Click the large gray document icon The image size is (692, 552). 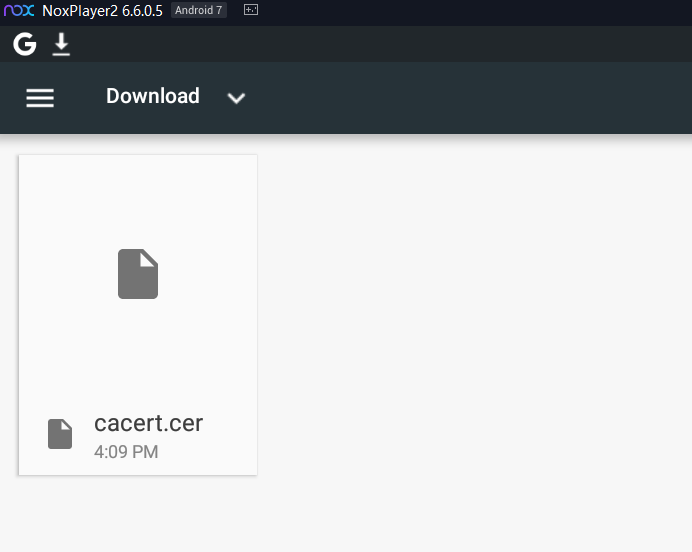(x=138, y=274)
